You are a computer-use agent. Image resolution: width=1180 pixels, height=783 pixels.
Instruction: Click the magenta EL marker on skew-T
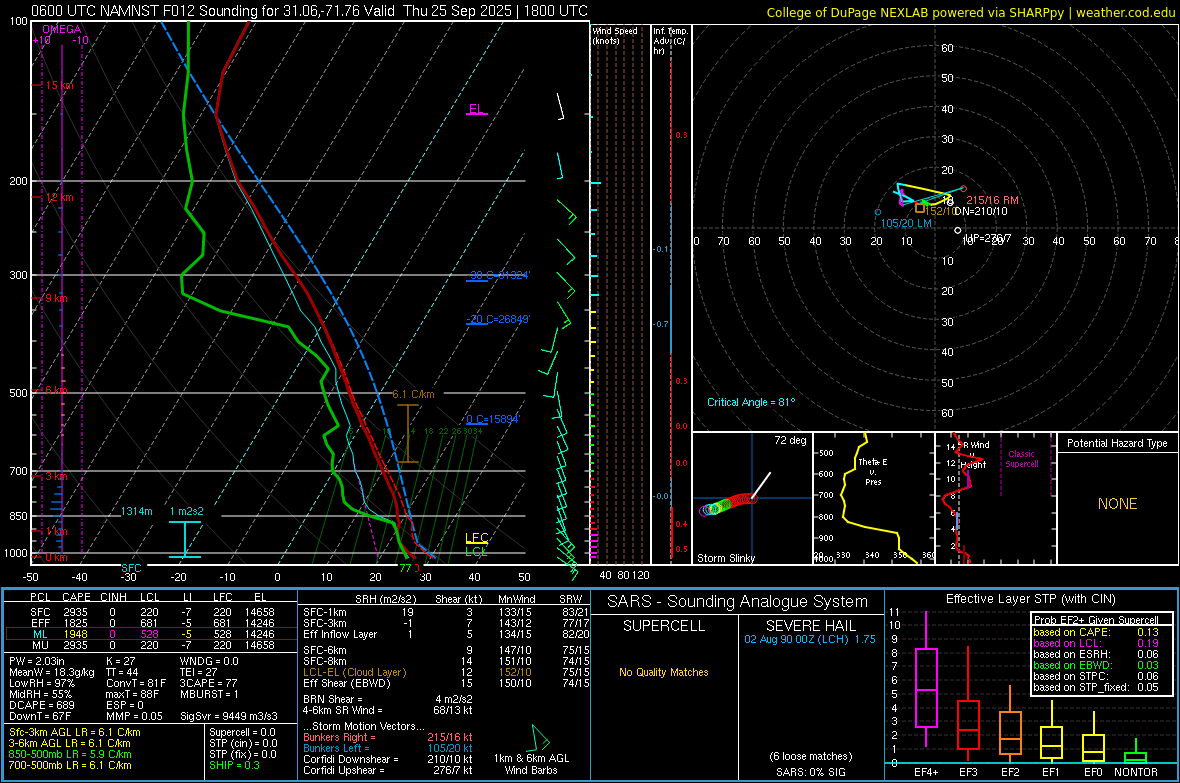(x=476, y=109)
